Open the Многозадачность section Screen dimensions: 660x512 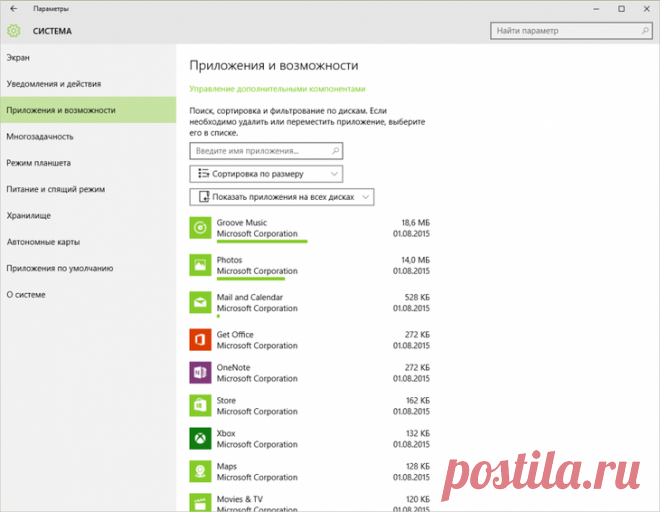coord(40,136)
